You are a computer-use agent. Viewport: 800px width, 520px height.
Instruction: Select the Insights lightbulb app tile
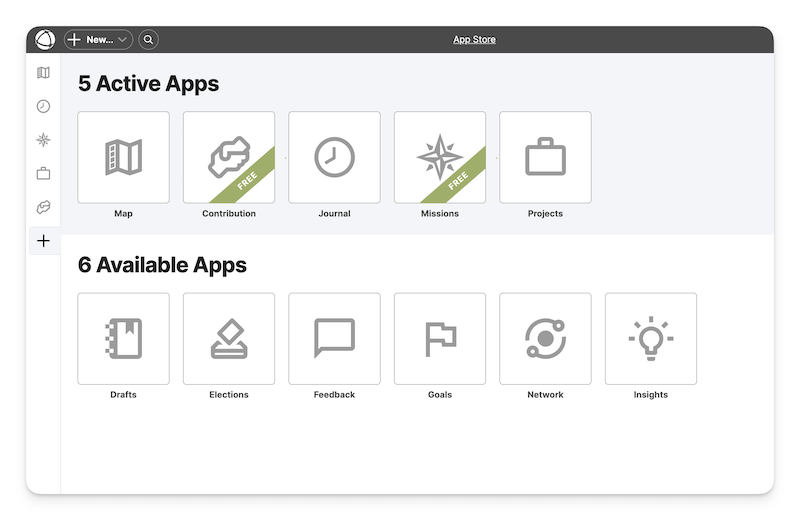pyautogui.click(x=651, y=338)
